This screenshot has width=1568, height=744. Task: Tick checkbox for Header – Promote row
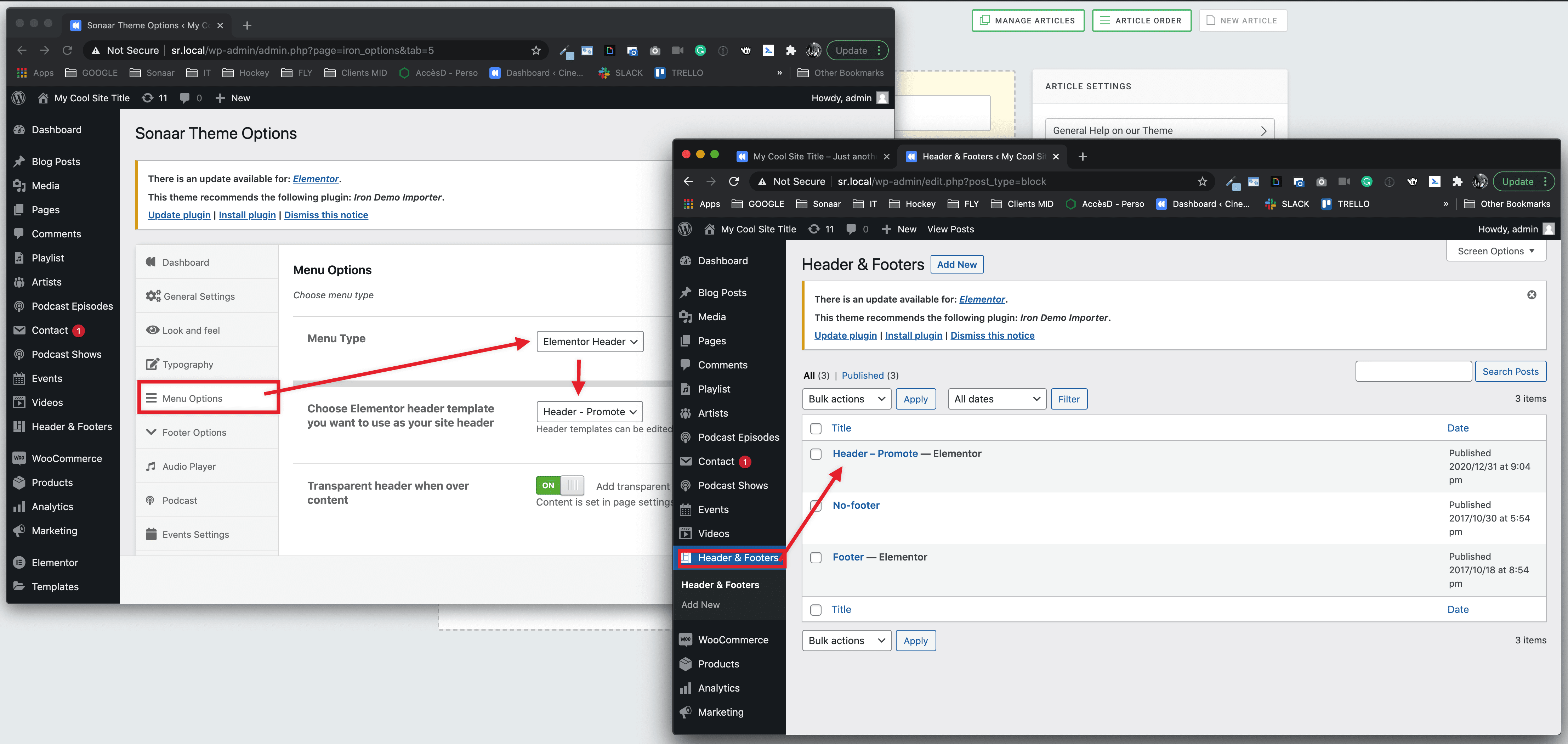point(816,454)
